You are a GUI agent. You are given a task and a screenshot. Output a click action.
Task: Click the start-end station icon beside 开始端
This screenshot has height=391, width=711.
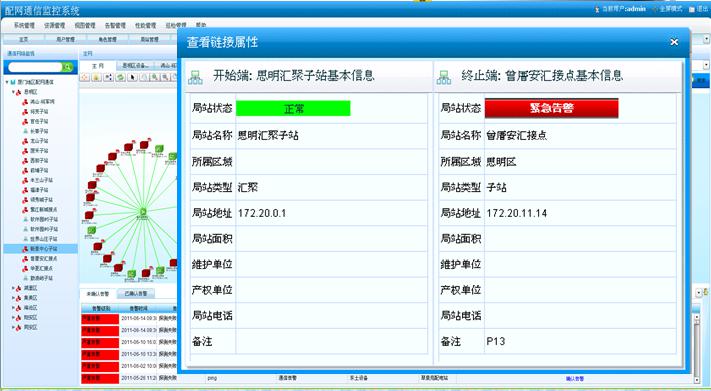(x=195, y=77)
